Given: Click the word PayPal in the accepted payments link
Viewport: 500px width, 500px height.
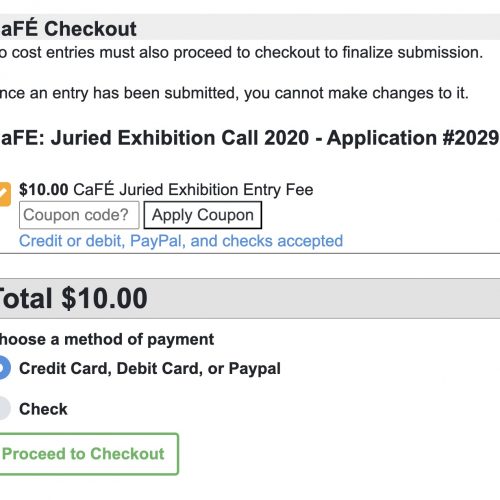Looking at the screenshot, I should 158,241.
